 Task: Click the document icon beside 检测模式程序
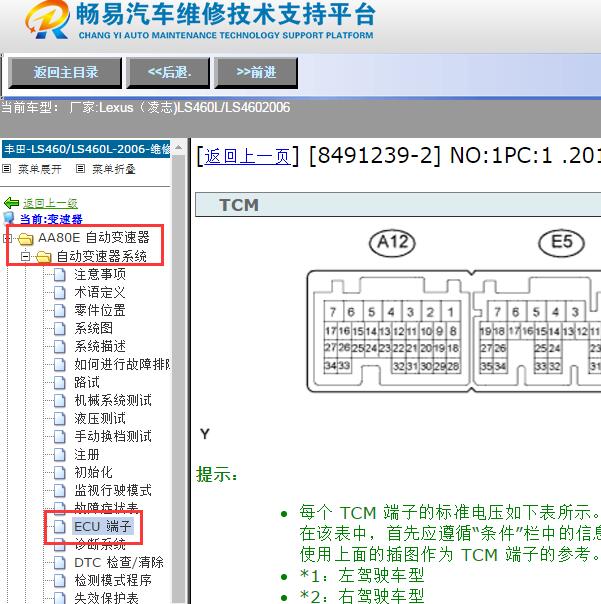[x=59, y=581]
